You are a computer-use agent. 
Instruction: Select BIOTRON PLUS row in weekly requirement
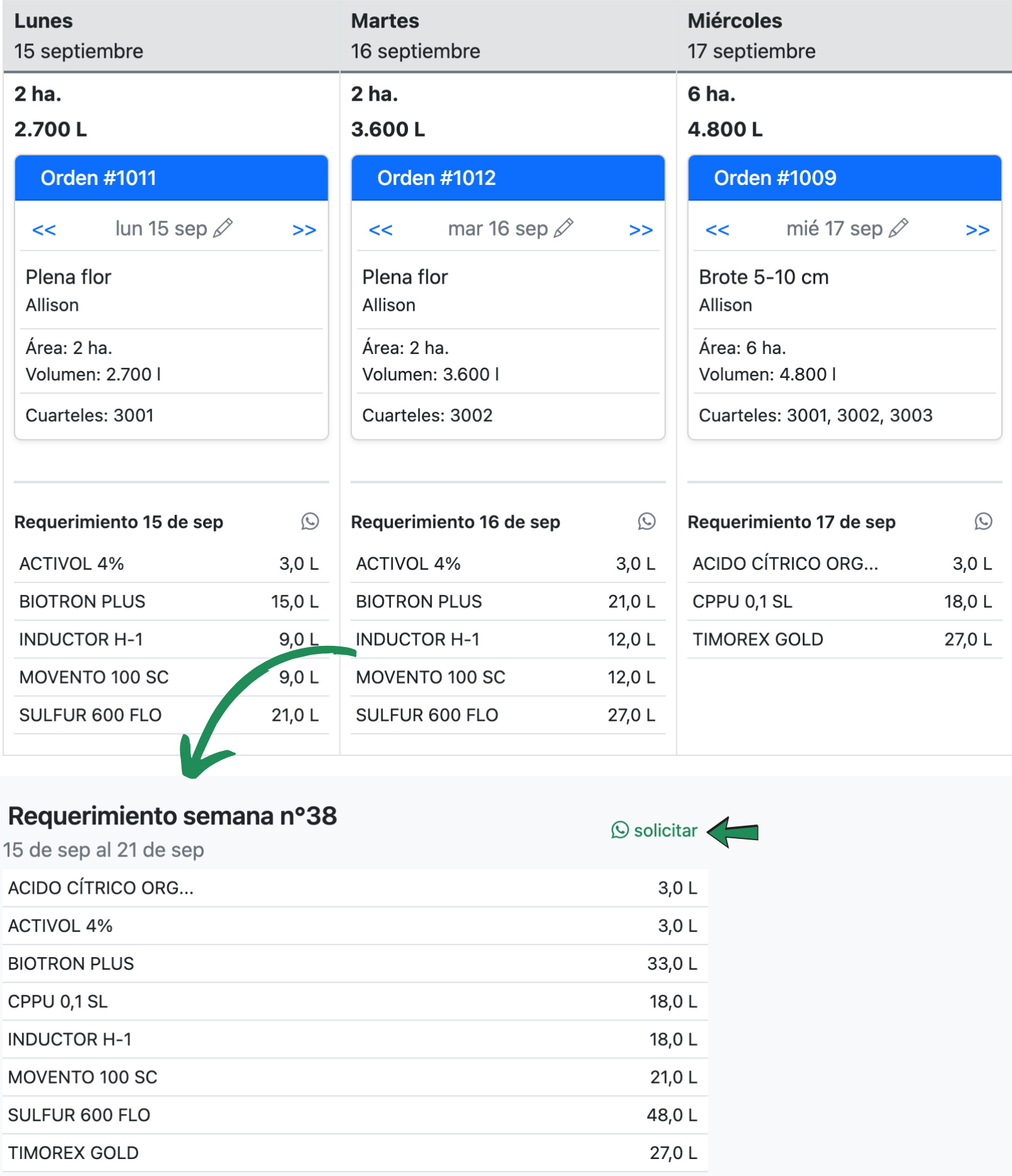point(355,963)
